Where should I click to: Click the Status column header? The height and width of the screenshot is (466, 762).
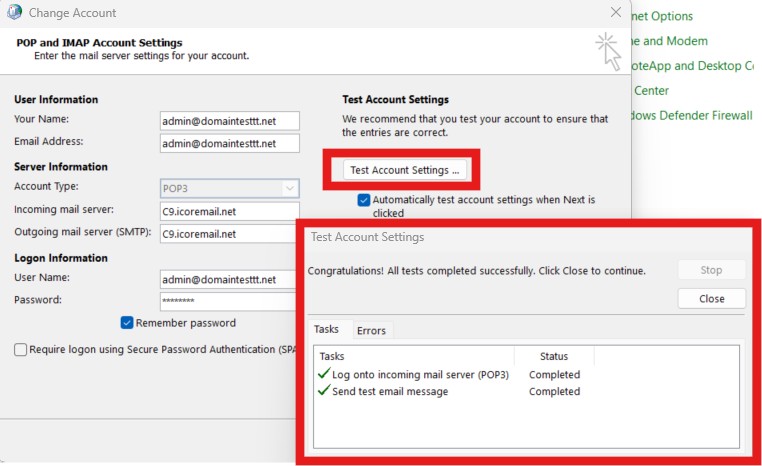coord(553,356)
